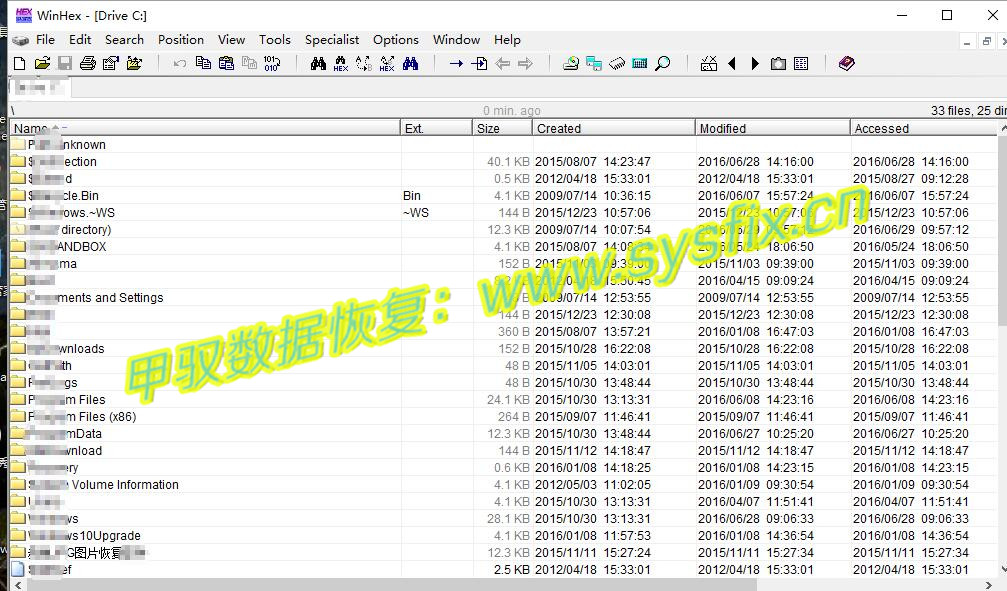This screenshot has width=1007, height=591.
Task: Open the Properties toolbar icon
Action: [x=111, y=63]
